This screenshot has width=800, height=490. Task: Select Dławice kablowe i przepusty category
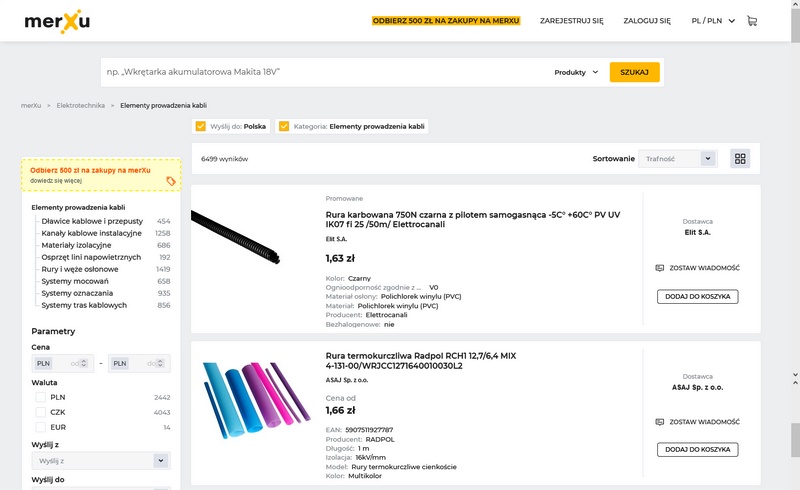[92, 221]
